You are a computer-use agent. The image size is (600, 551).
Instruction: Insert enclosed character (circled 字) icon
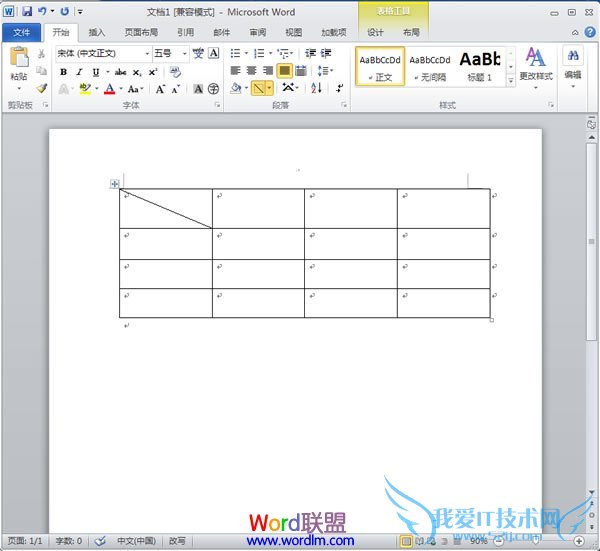coord(213,89)
